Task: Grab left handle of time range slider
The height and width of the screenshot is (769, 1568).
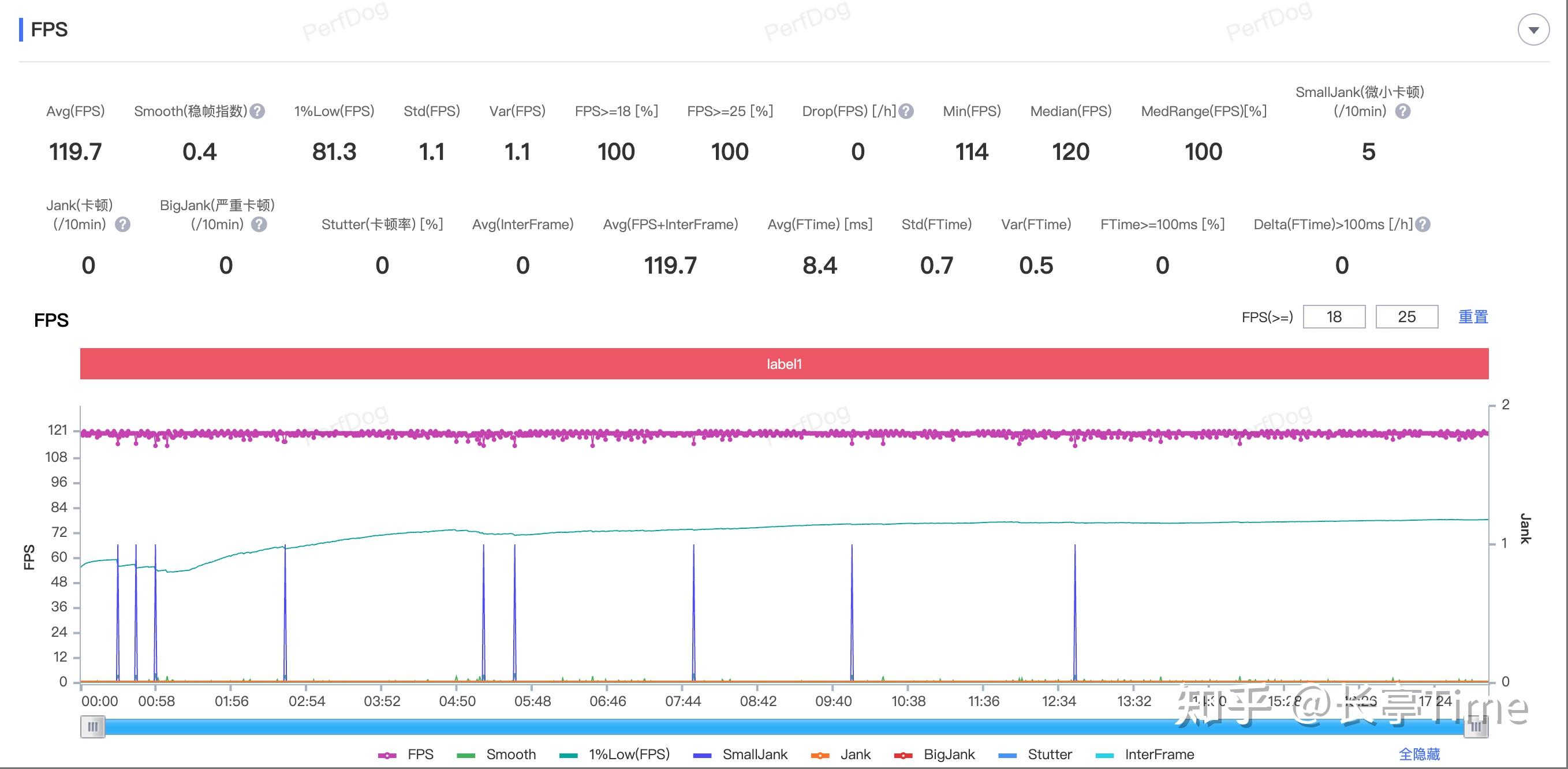Action: click(x=92, y=726)
